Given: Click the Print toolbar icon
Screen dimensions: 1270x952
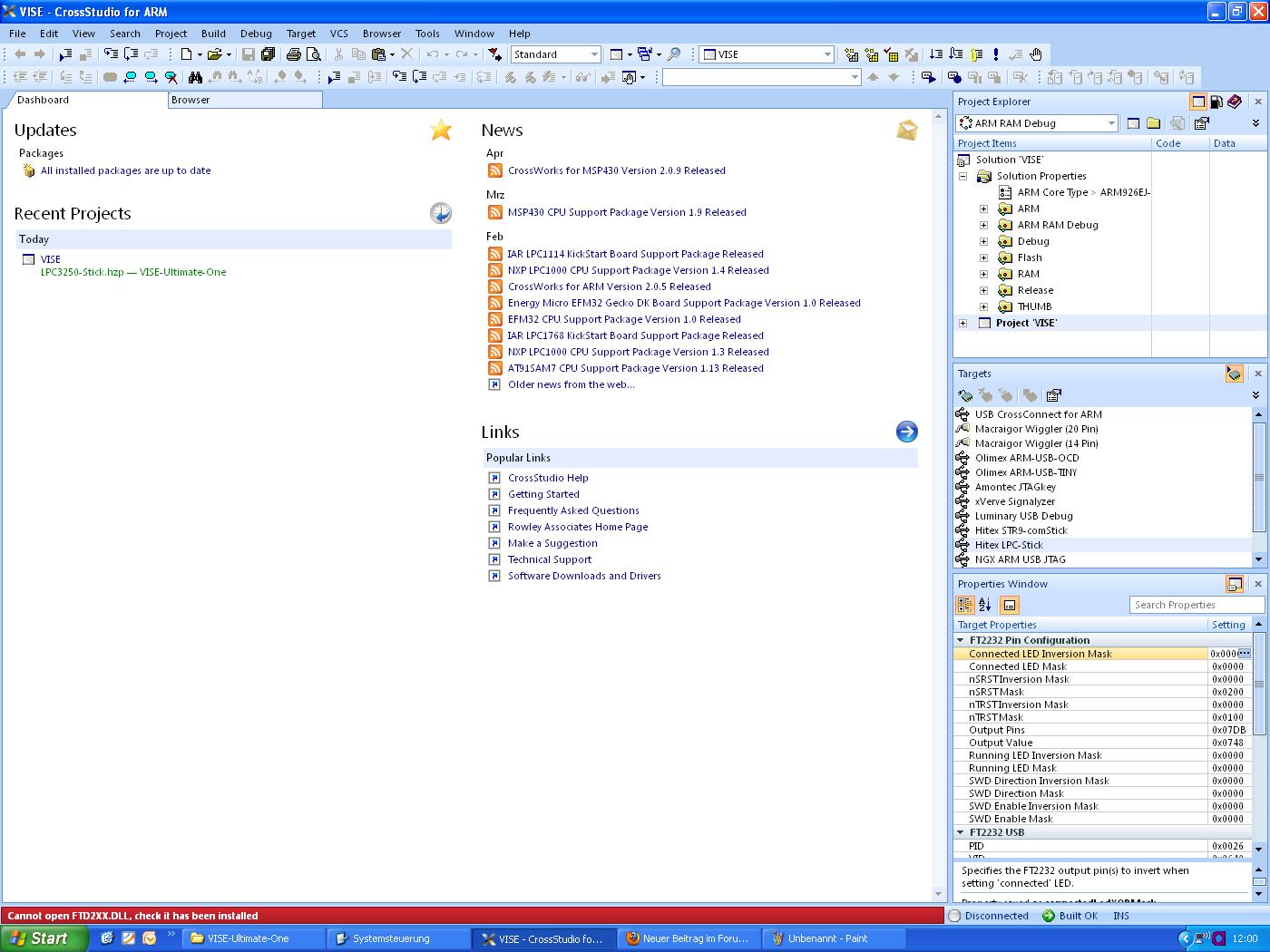Looking at the screenshot, I should tap(293, 54).
